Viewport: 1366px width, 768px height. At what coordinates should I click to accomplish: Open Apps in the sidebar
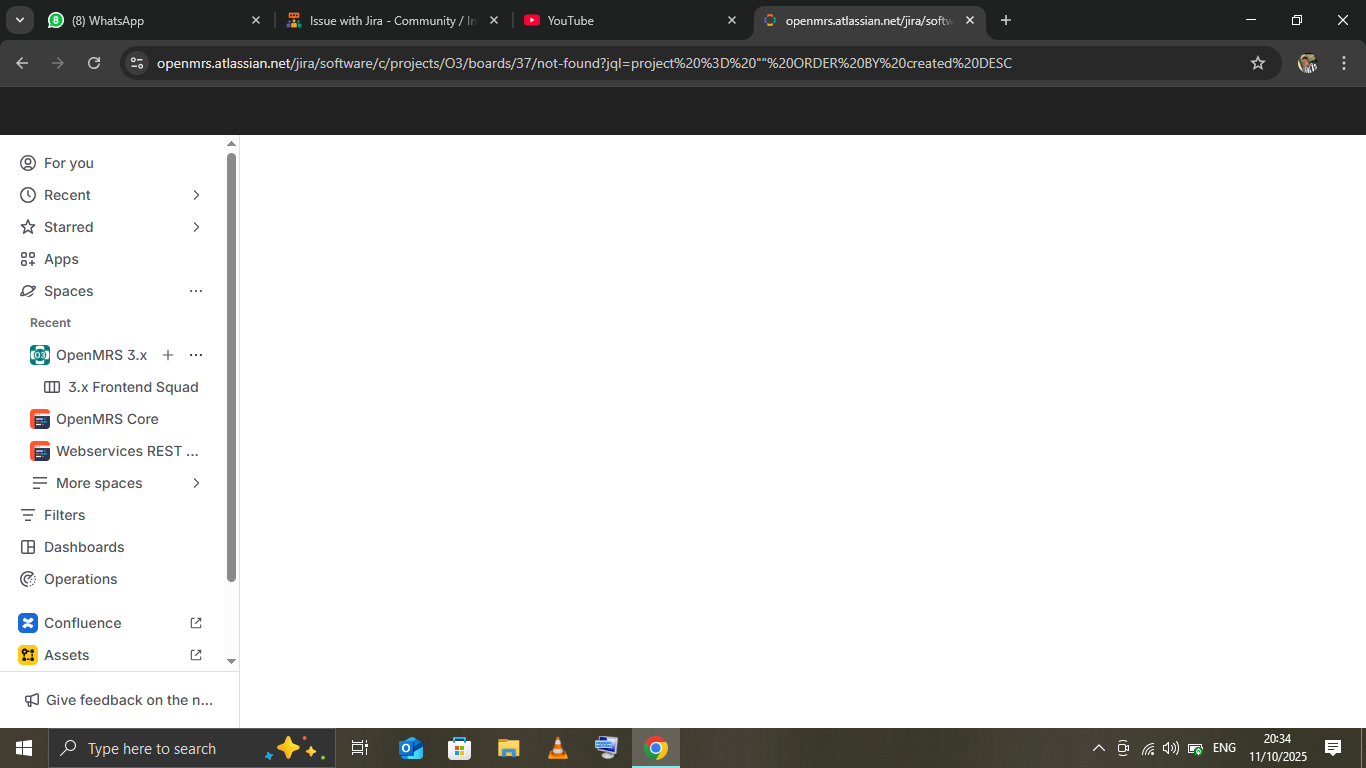[61, 259]
